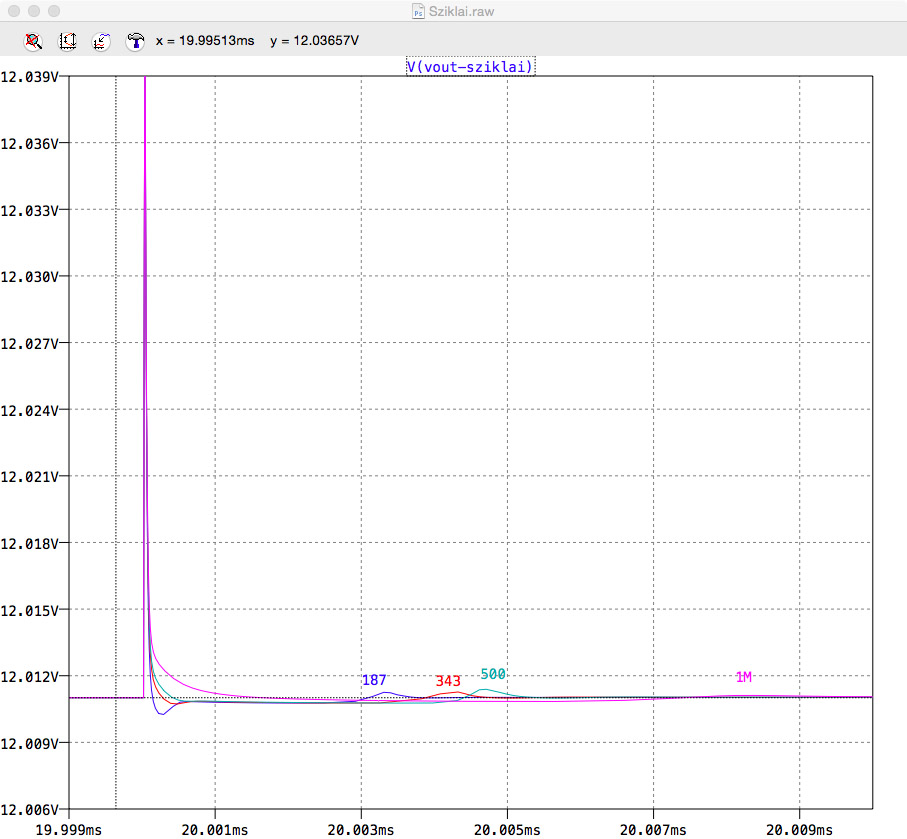Click the Sziklai.raw window title text
The width and height of the screenshot is (907, 839).
click(x=461, y=12)
